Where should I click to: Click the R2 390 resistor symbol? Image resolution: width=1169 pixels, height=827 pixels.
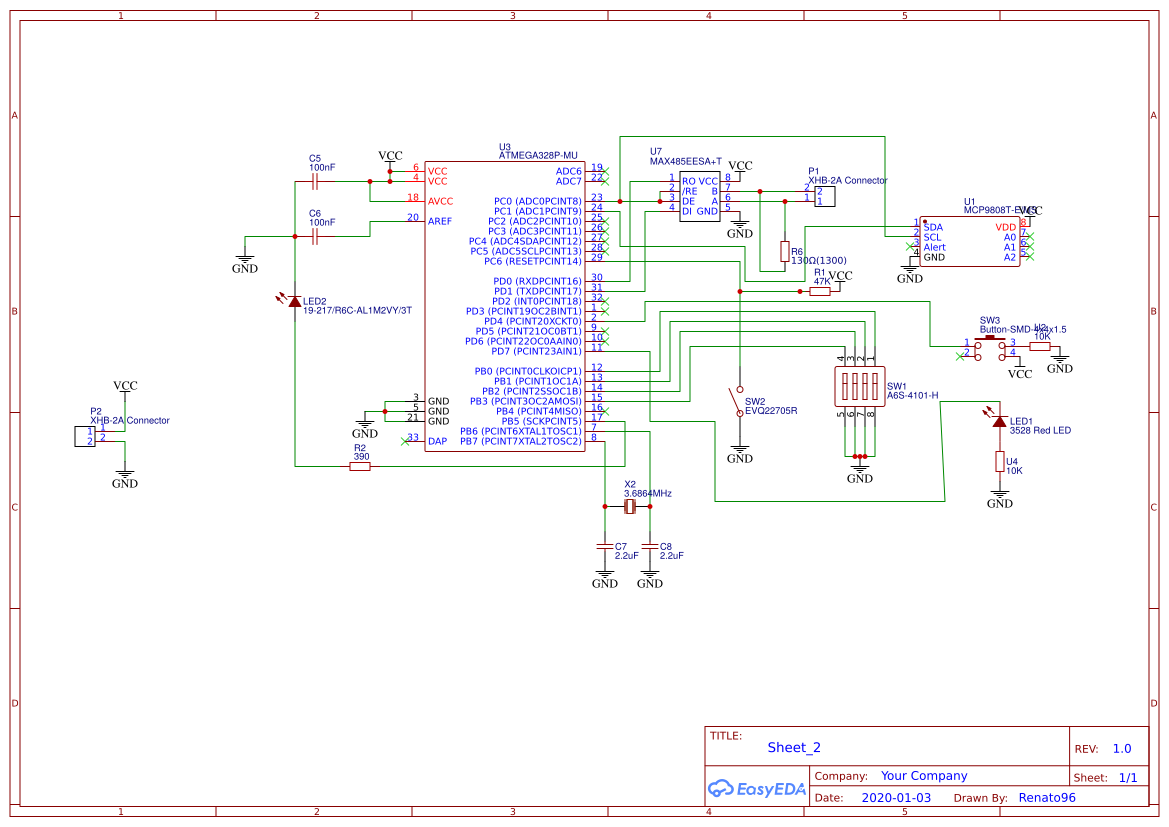(360, 466)
